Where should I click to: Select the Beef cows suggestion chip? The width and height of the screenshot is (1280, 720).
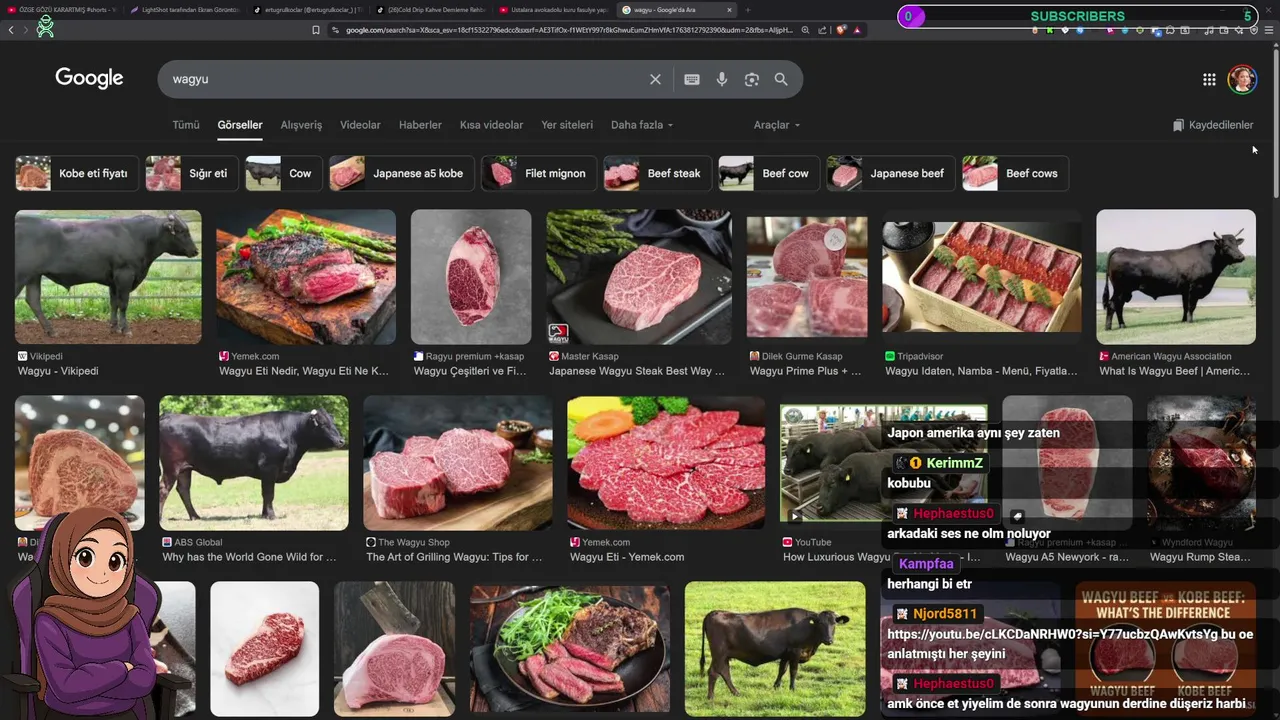point(1015,173)
